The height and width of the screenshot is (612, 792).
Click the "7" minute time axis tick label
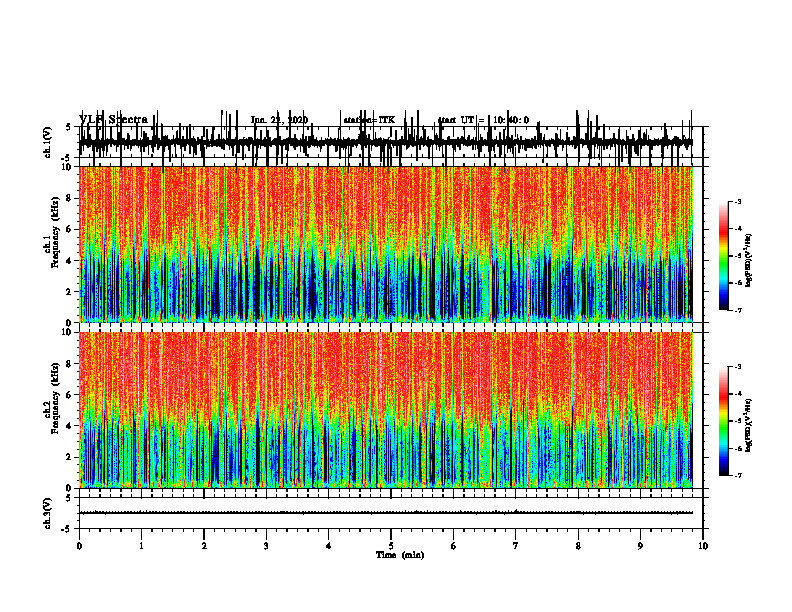point(516,546)
